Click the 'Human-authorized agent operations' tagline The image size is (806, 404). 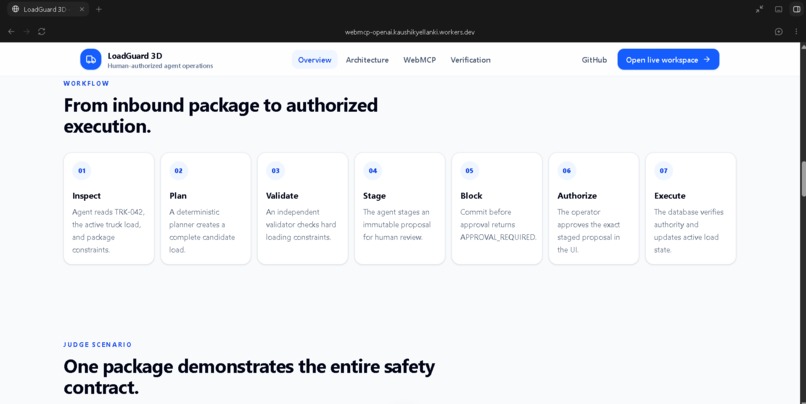coord(160,66)
